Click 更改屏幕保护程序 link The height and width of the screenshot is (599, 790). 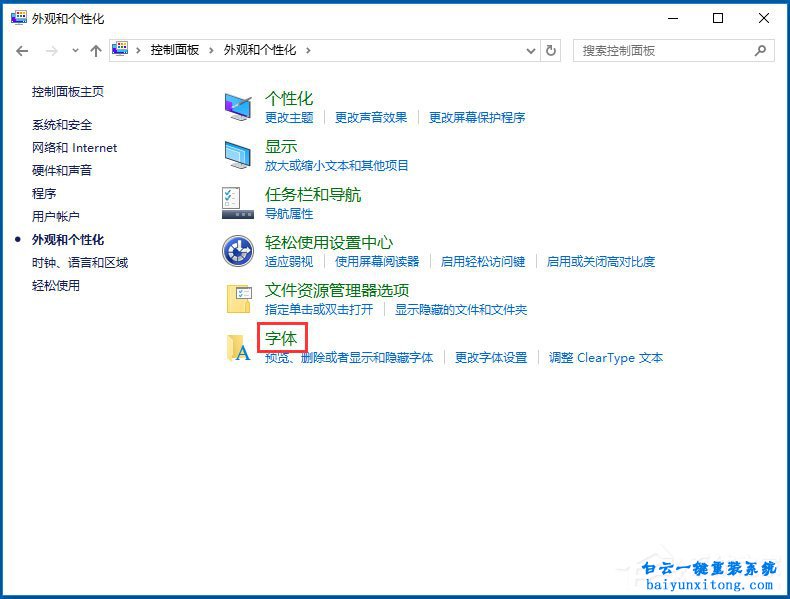click(477, 117)
